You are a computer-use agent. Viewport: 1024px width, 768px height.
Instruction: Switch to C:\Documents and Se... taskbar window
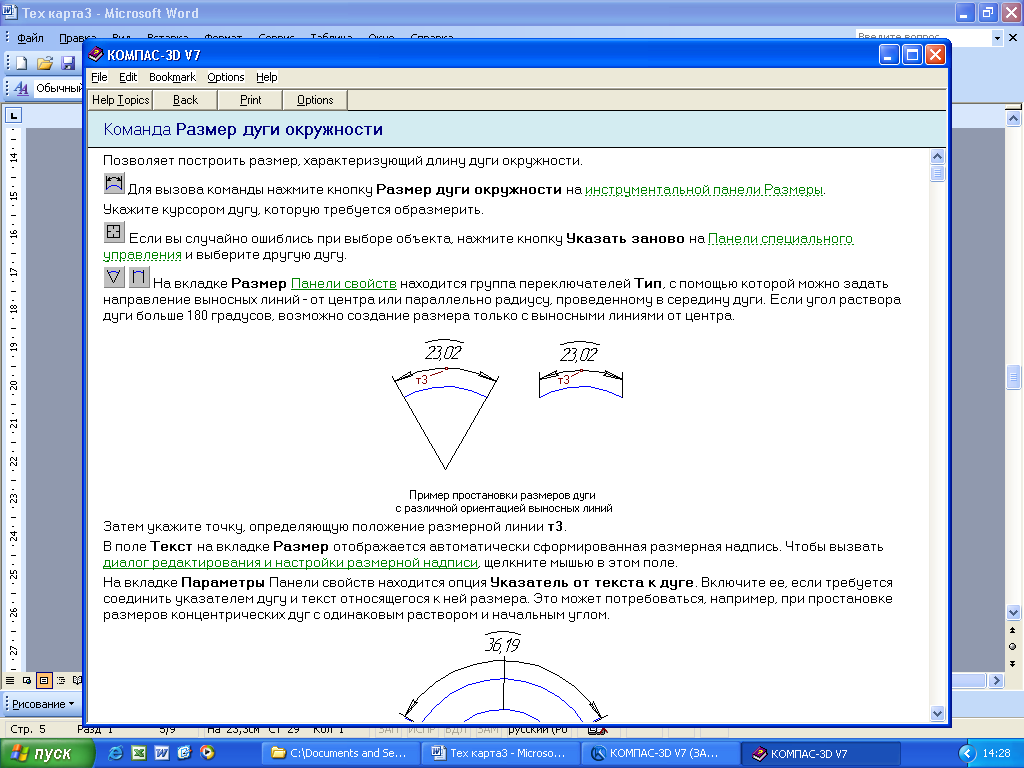pyautogui.click(x=340, y=753)
